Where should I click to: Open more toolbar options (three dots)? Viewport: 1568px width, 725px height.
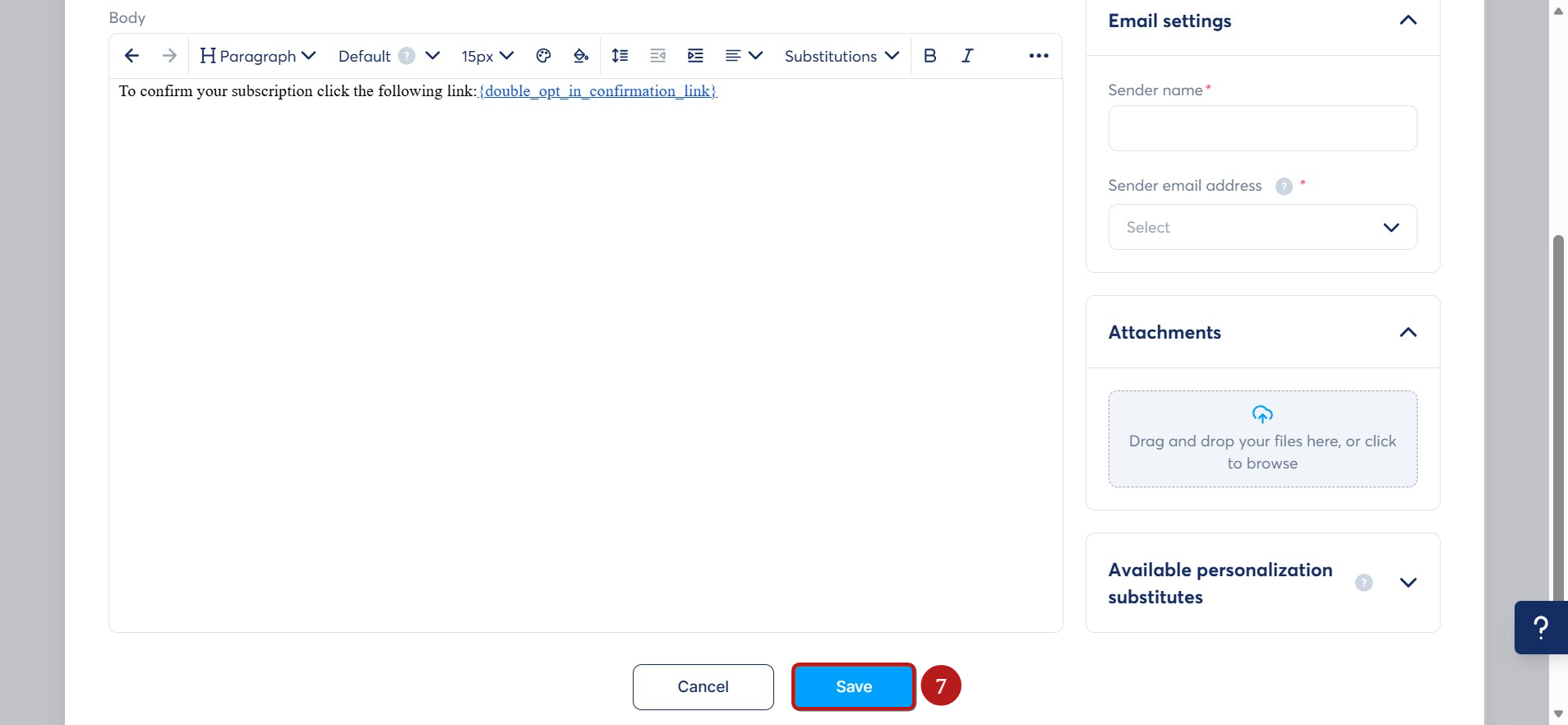click(1039, 56)
